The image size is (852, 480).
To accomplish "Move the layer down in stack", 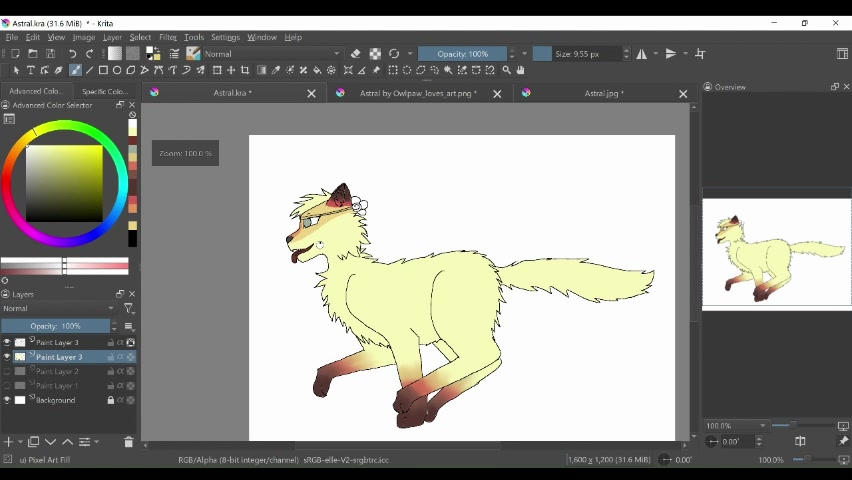I will point(51,442).
